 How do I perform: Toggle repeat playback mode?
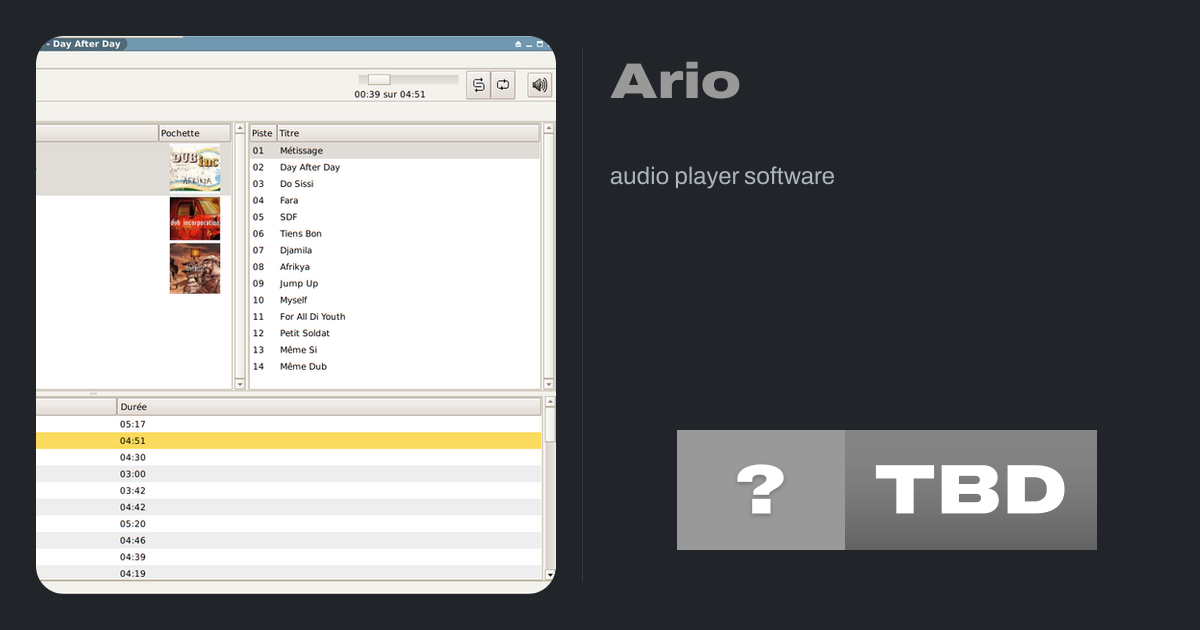tap(503, 85)
